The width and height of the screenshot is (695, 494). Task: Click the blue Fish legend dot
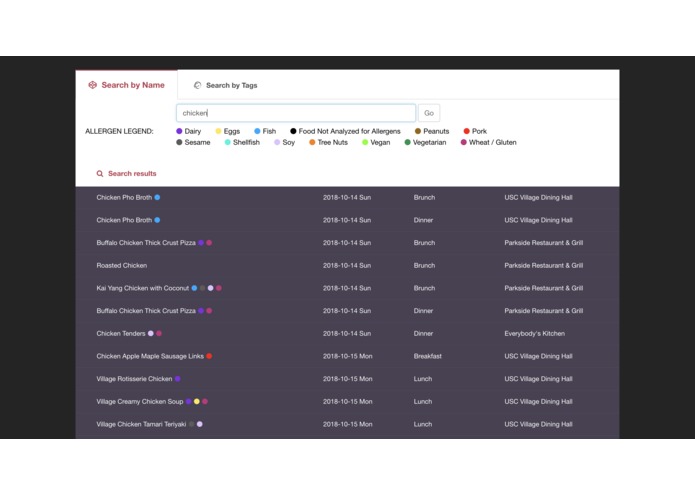[x=257, y=131]
